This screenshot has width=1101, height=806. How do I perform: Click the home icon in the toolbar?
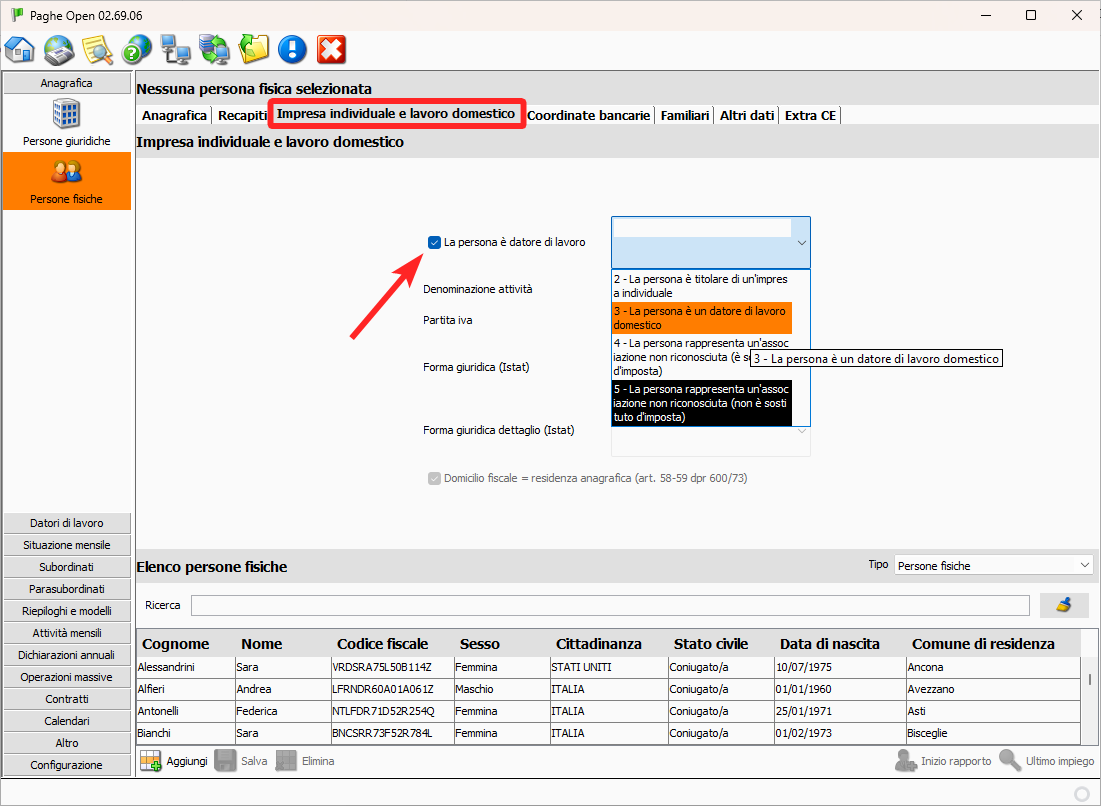[x=20, y=48]
